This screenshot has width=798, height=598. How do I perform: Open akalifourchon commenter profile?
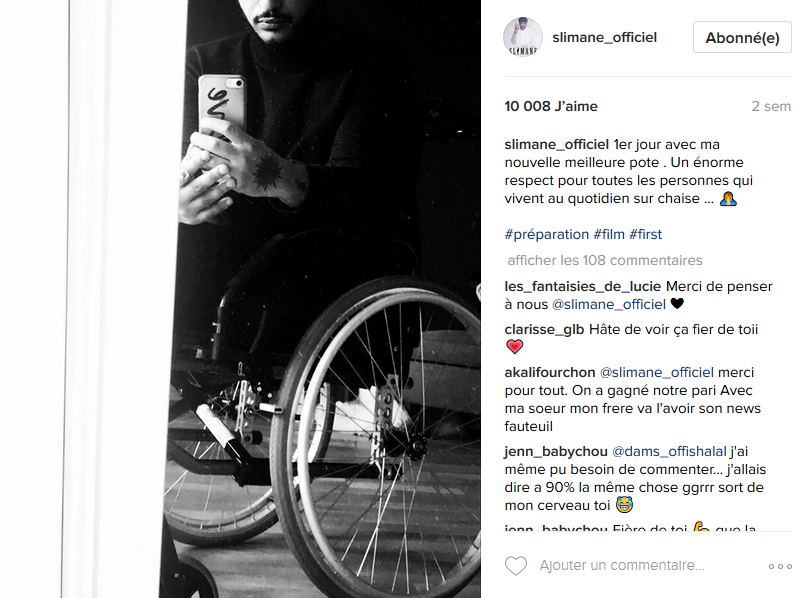pyautogui.click(x=550, y=373)
